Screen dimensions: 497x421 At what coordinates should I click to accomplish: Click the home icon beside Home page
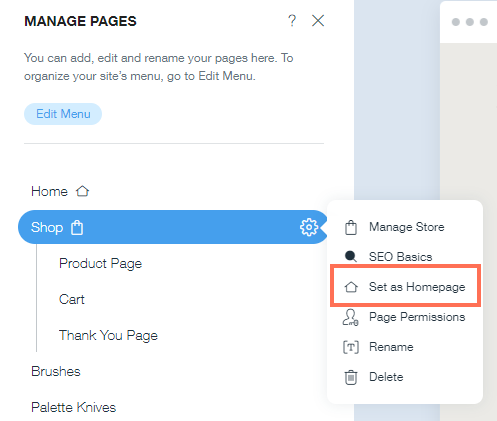tap(82, 191)
